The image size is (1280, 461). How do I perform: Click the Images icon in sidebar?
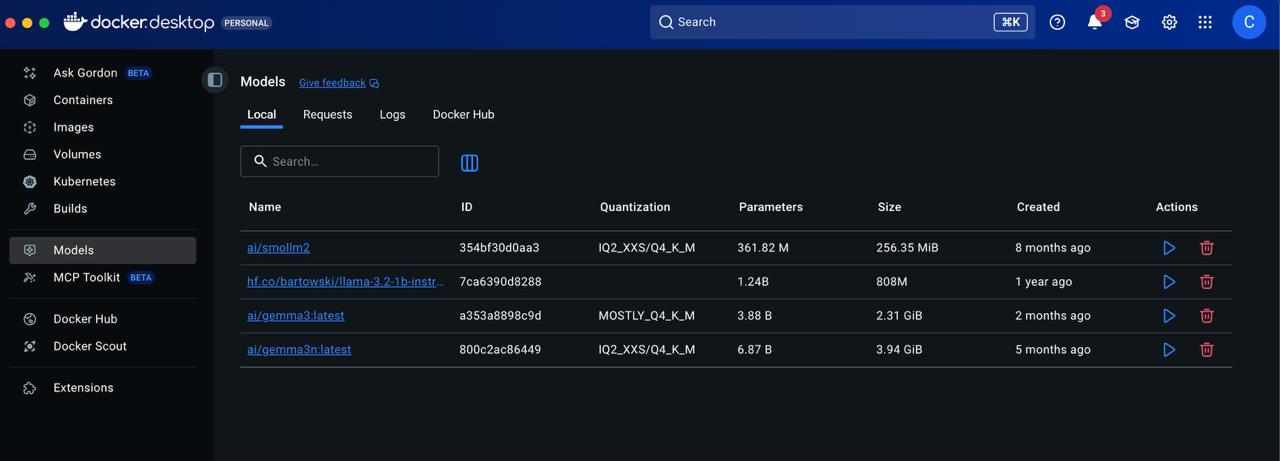(30, 127)
